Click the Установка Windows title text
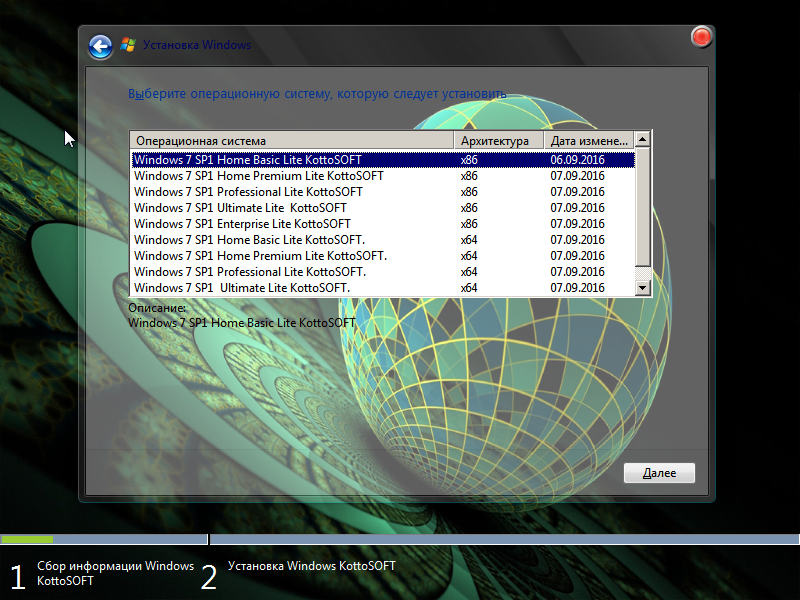The image size is (800, 600). 197,45
